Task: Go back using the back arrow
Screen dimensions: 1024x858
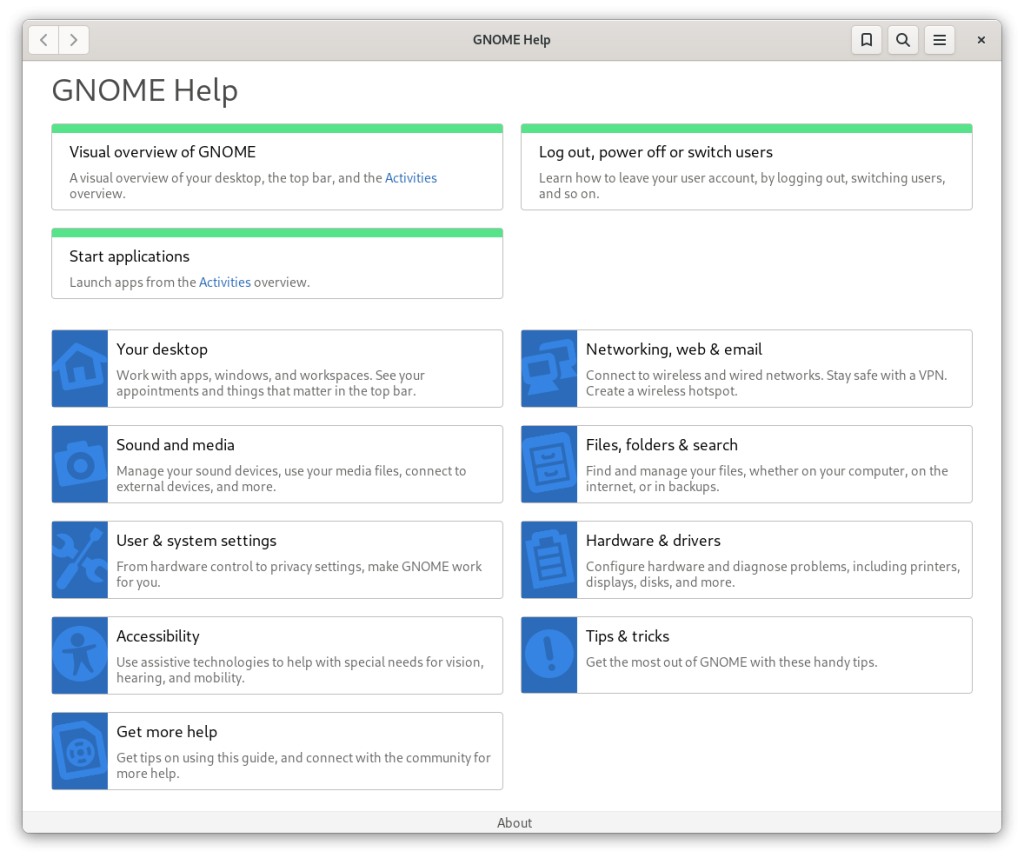Action: coord(44,40)
